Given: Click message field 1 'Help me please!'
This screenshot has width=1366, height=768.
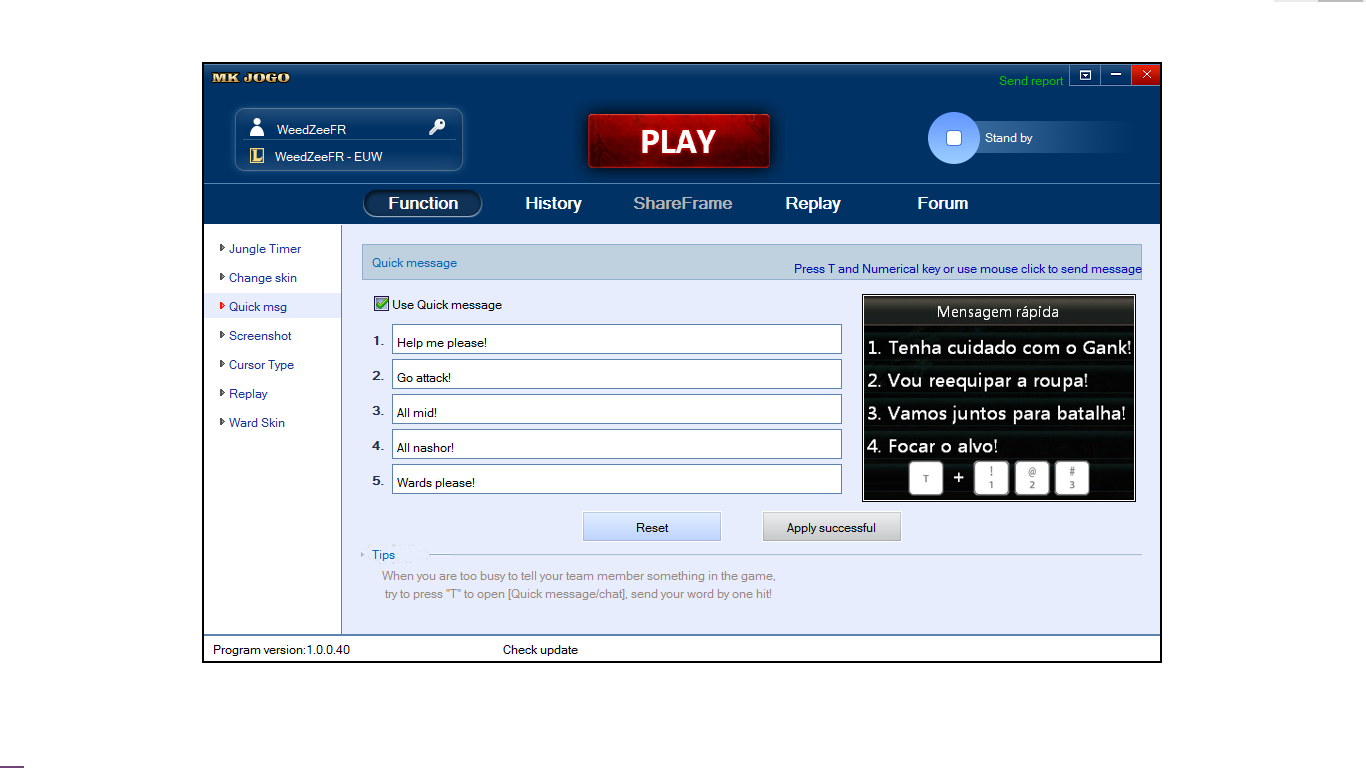Looking at the screenshot, I should pyautogui.click(x=617, y=339).
